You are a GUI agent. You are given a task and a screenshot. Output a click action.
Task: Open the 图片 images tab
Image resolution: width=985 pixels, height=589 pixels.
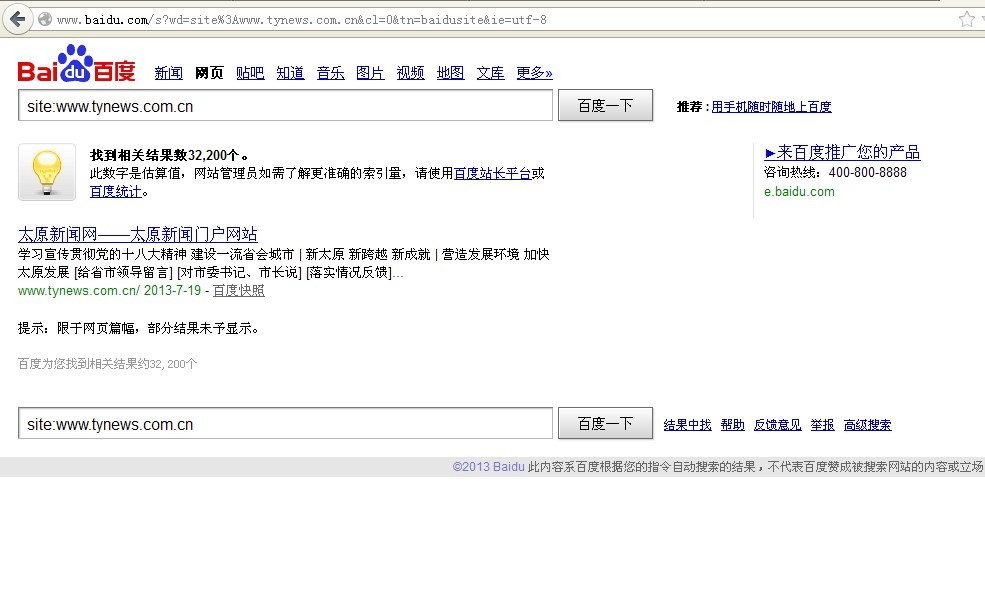[x=370, y=73]
